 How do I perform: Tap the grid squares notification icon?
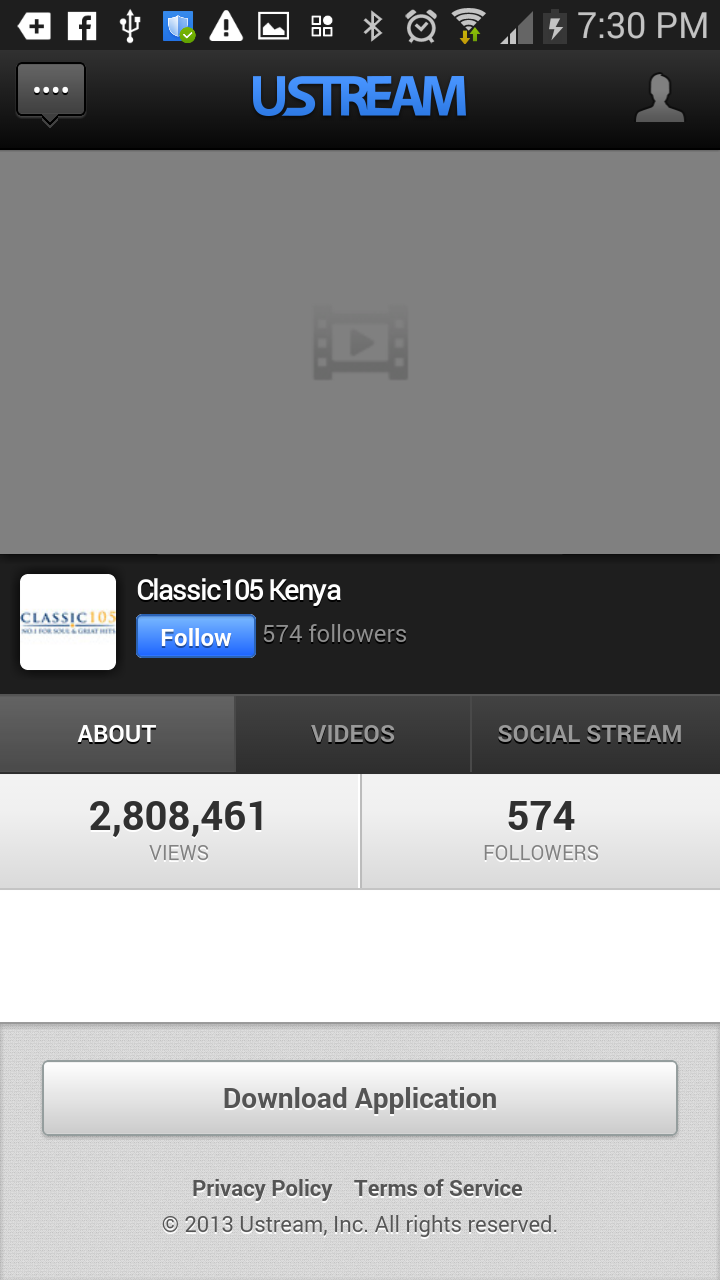point(322,26)
